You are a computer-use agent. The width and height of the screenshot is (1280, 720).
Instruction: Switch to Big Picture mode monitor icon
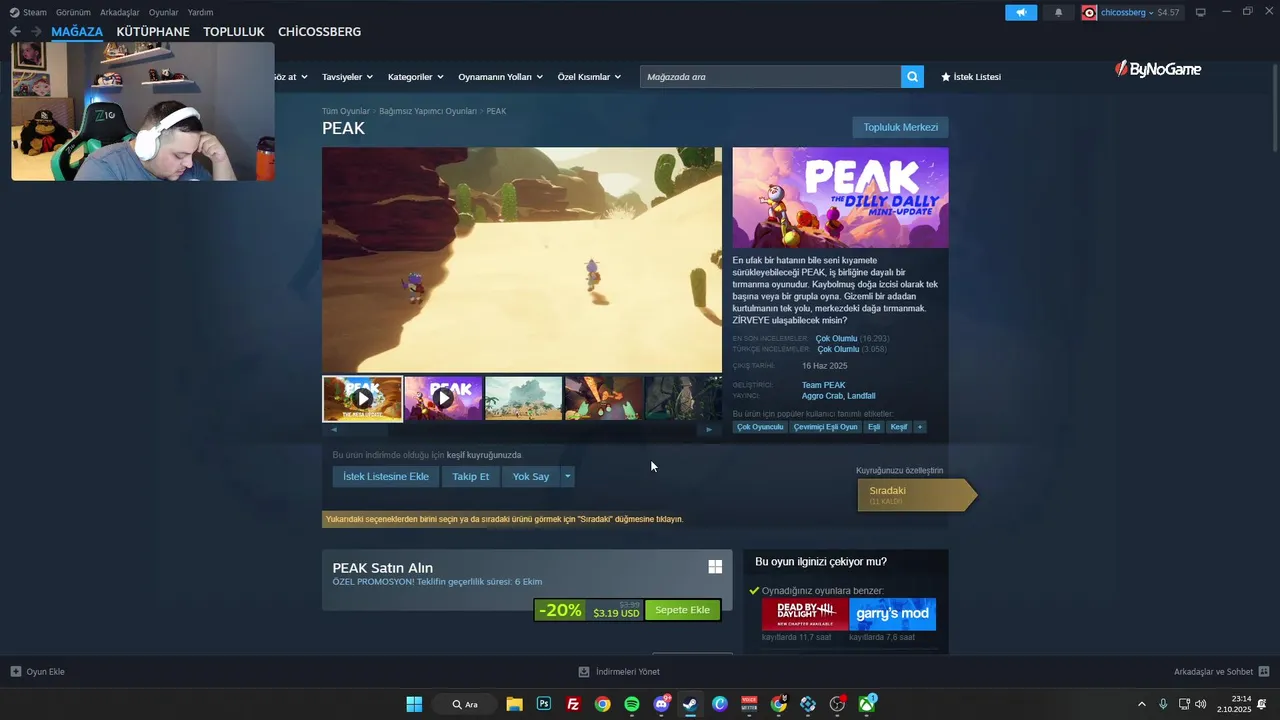[x=1201, y=12]
